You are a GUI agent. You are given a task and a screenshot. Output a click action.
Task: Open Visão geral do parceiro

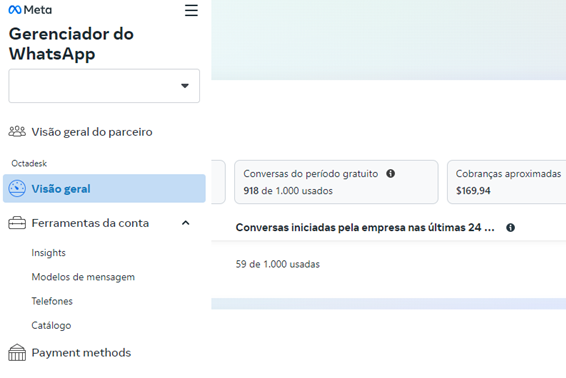click(92, 132)
